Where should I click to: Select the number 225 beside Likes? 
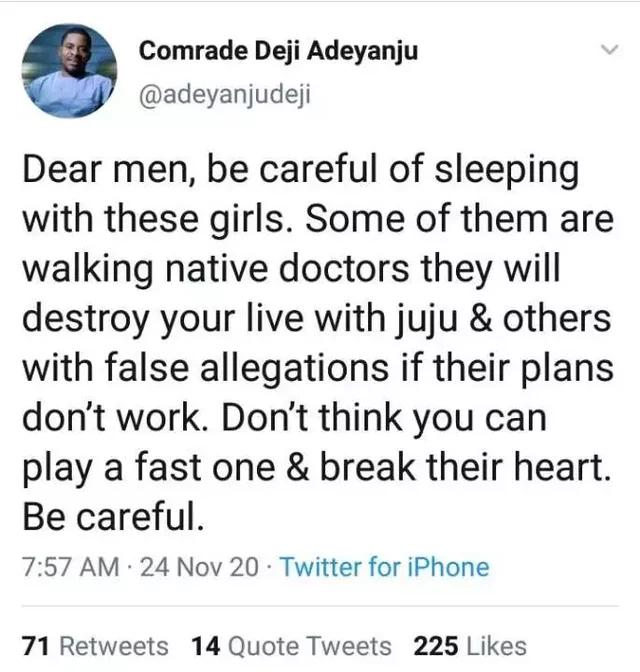[436, 646]
